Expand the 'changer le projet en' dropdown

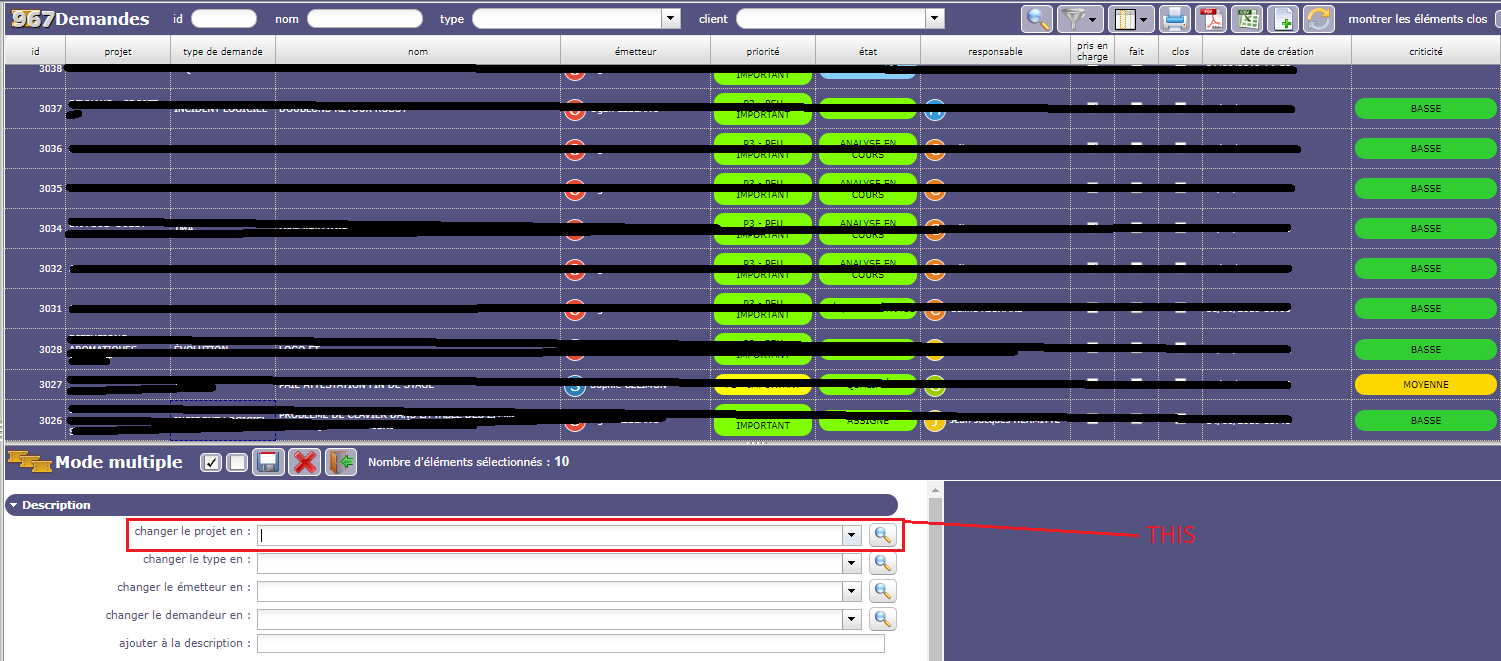tap(851, 535)
